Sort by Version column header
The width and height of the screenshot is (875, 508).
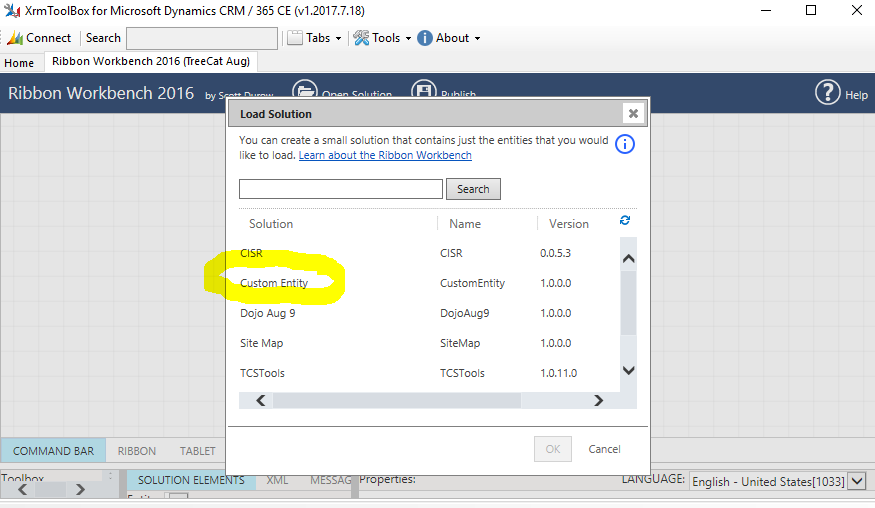click(x=569, y=224)
